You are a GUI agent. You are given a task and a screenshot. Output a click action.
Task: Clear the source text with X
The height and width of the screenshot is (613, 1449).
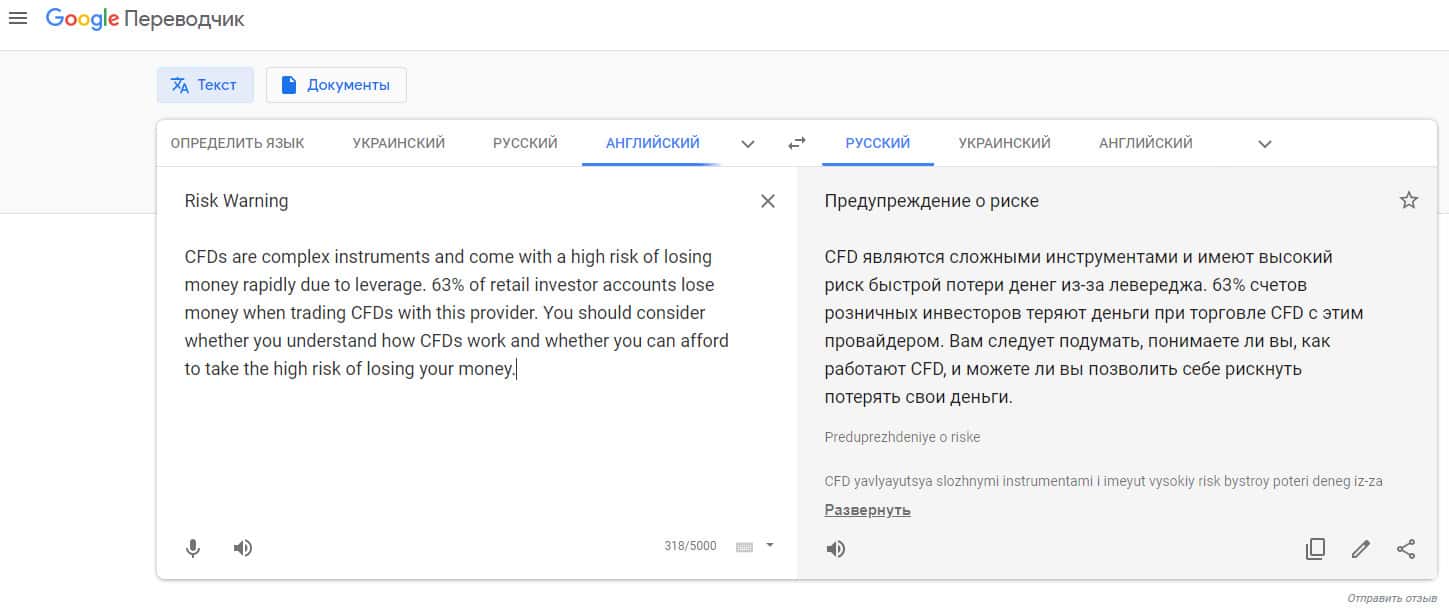pyautogui.click(x=768, y=201)
